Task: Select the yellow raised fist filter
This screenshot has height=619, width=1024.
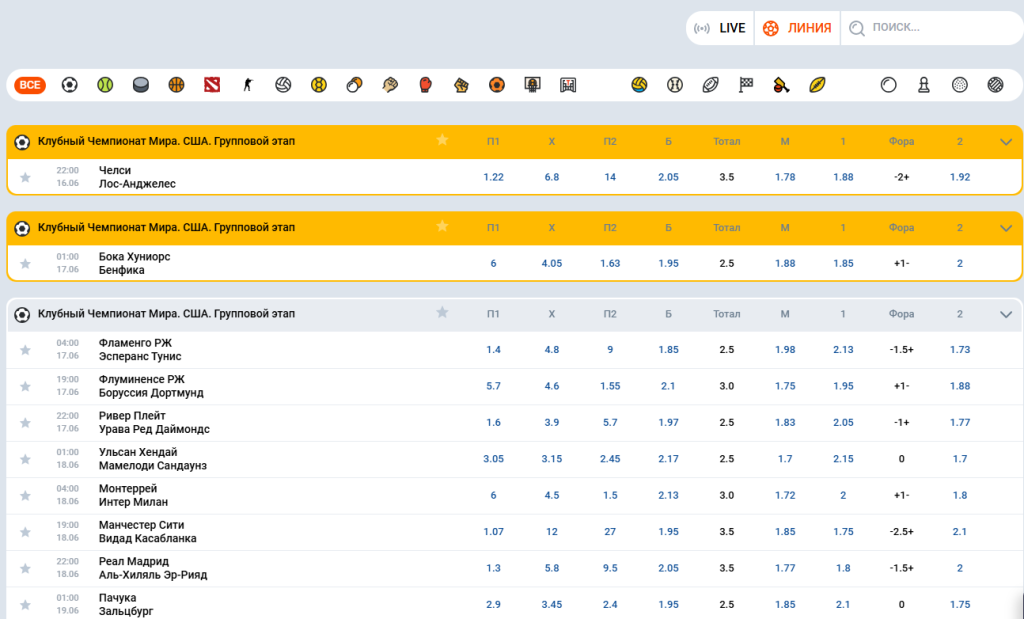Action: pos(461,85)
